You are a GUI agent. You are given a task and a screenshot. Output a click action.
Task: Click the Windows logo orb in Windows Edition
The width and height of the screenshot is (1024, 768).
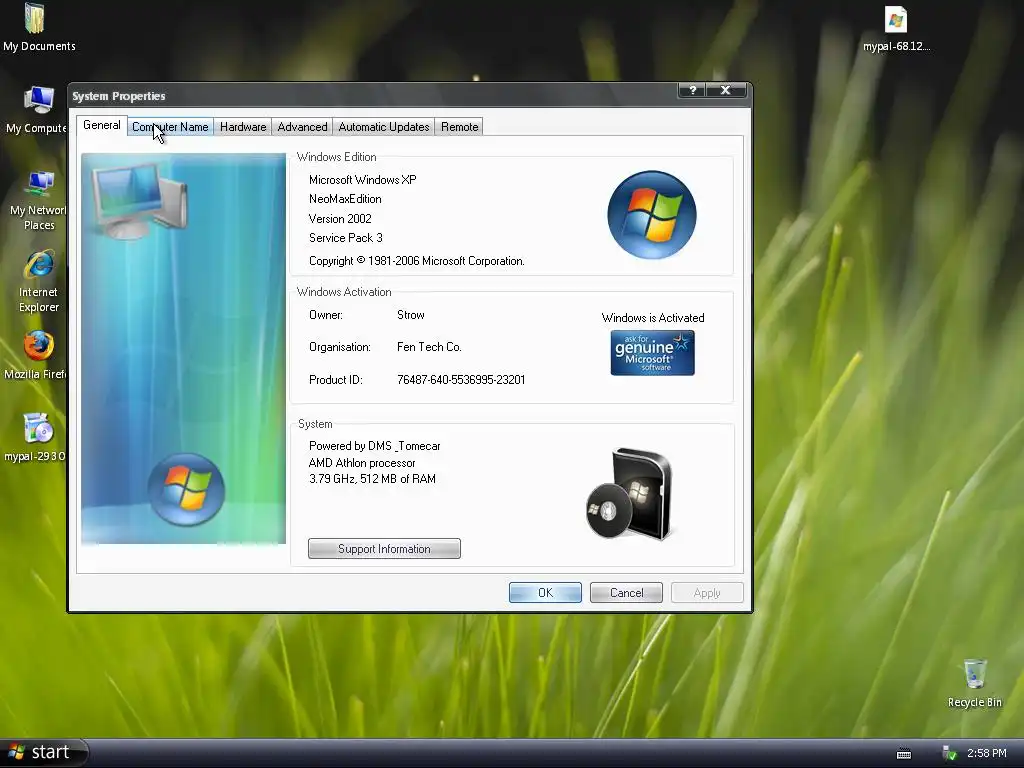click(652, 215)
